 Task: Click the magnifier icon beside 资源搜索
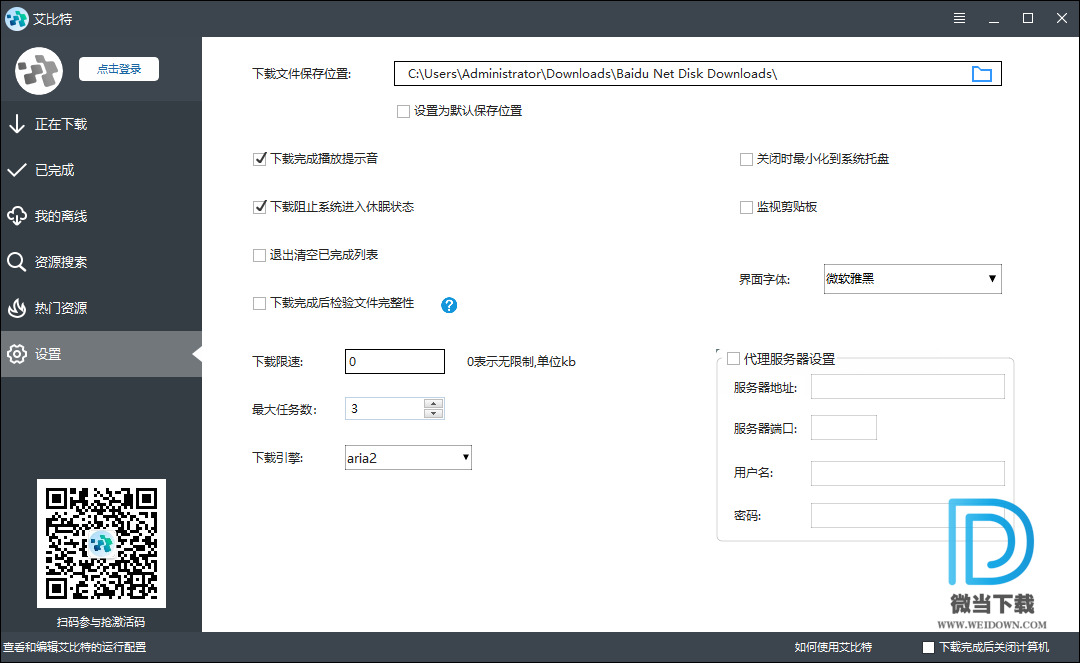coord(17,262)
